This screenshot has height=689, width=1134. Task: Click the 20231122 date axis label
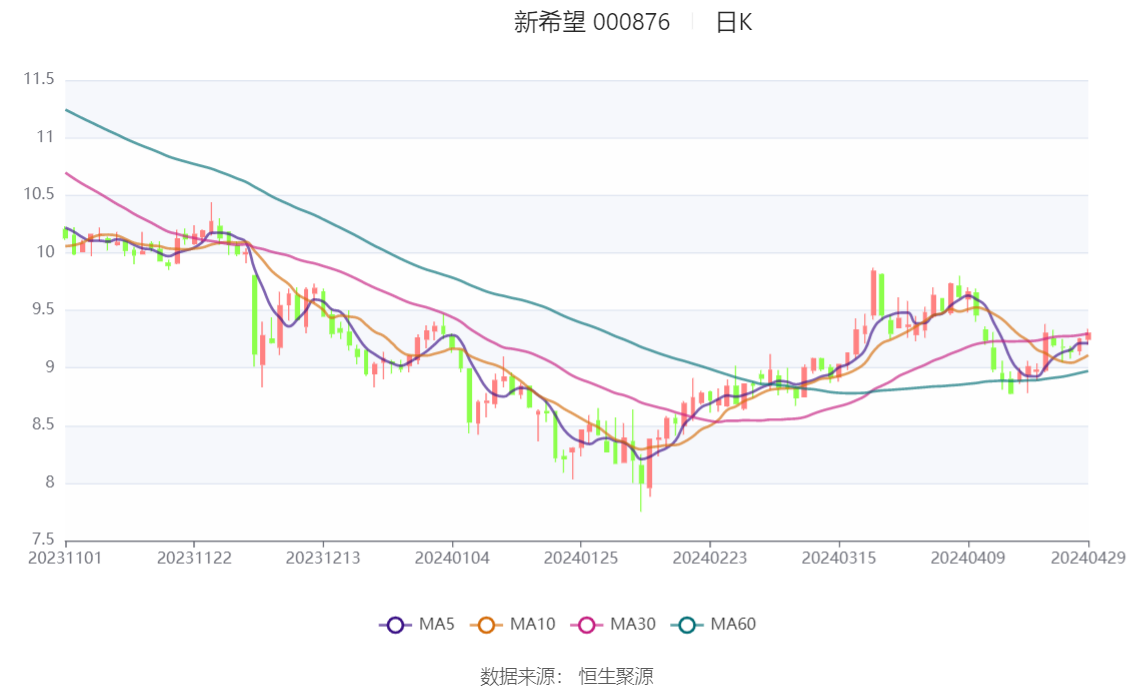point(194,558)
